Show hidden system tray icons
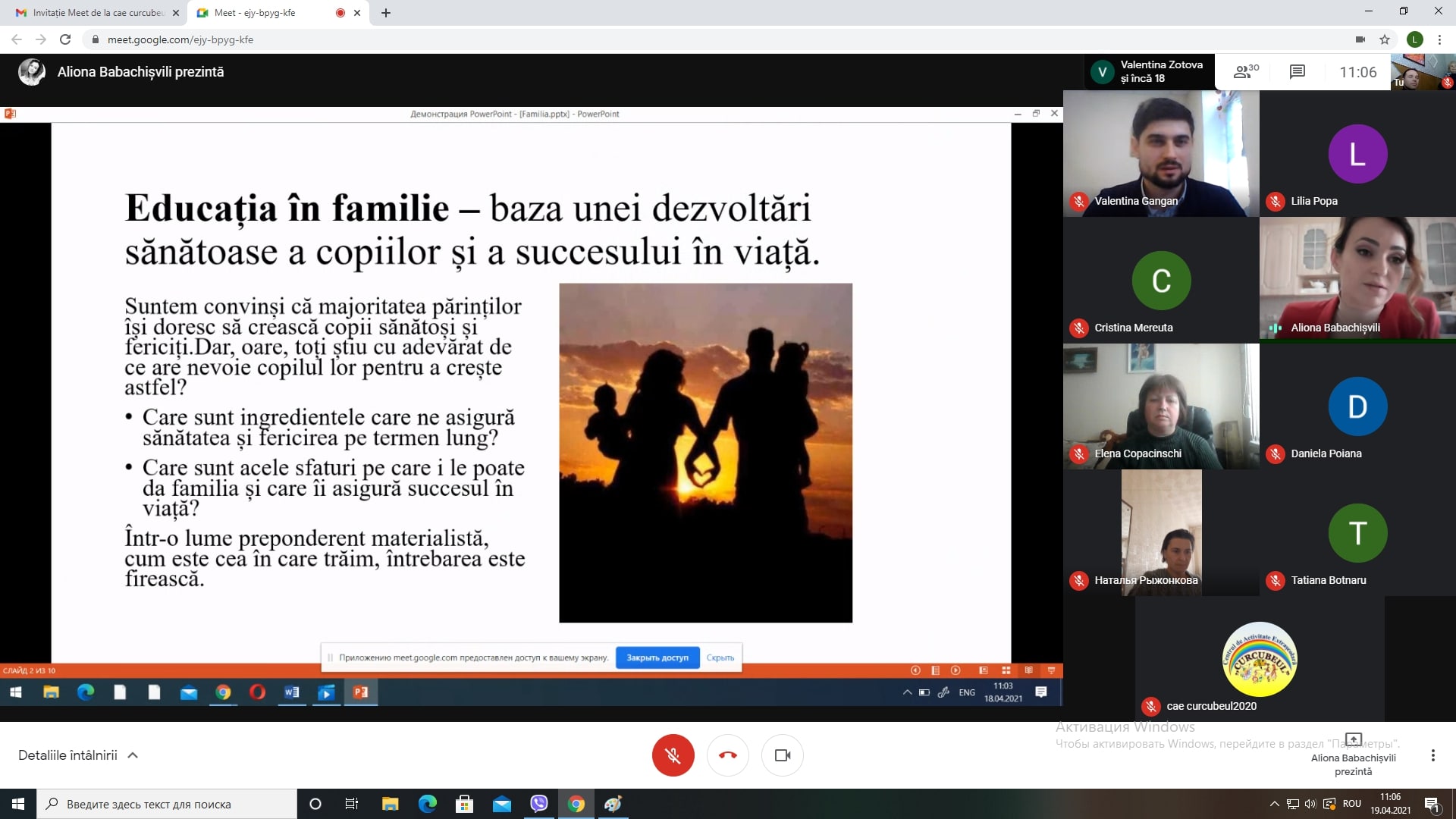The height and width of the screenshot is (819, 1456). 1274,804
